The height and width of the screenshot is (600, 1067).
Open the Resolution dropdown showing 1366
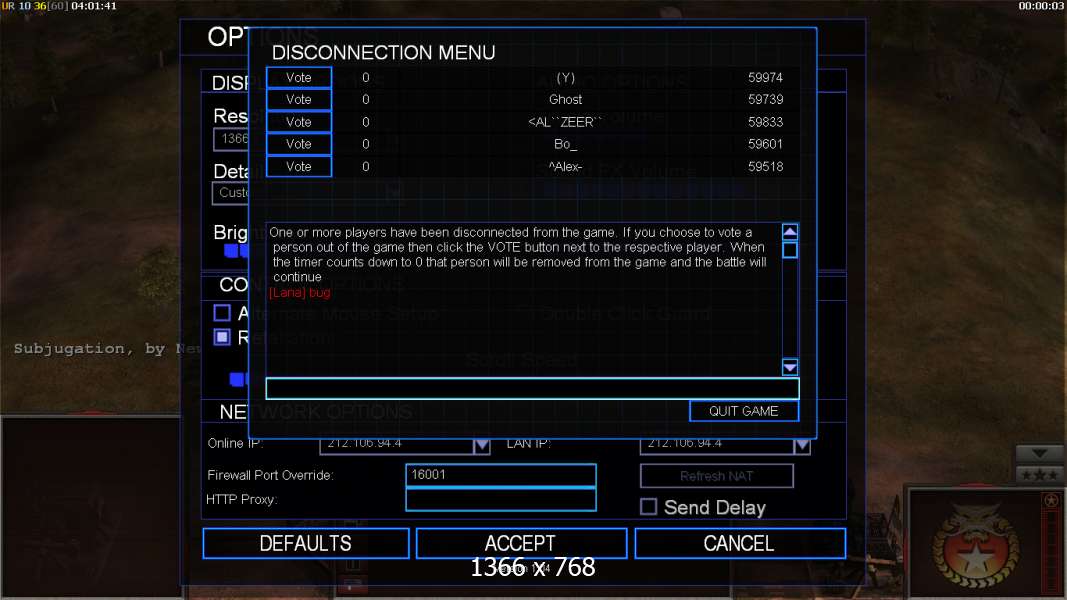[231, 139]
